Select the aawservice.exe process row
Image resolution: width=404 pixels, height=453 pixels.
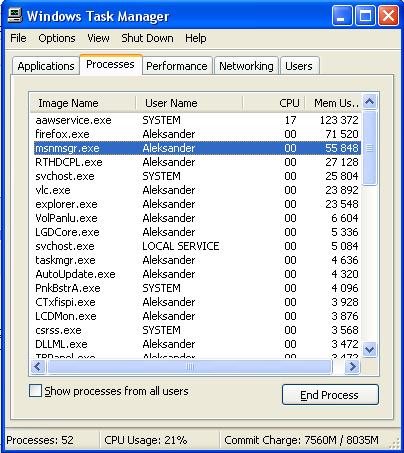tap(197, 120)
